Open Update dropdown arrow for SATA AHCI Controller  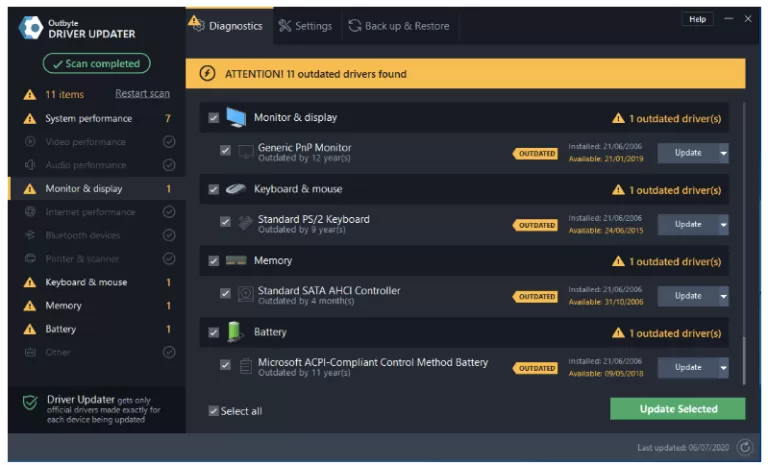[x=723, y=296]
